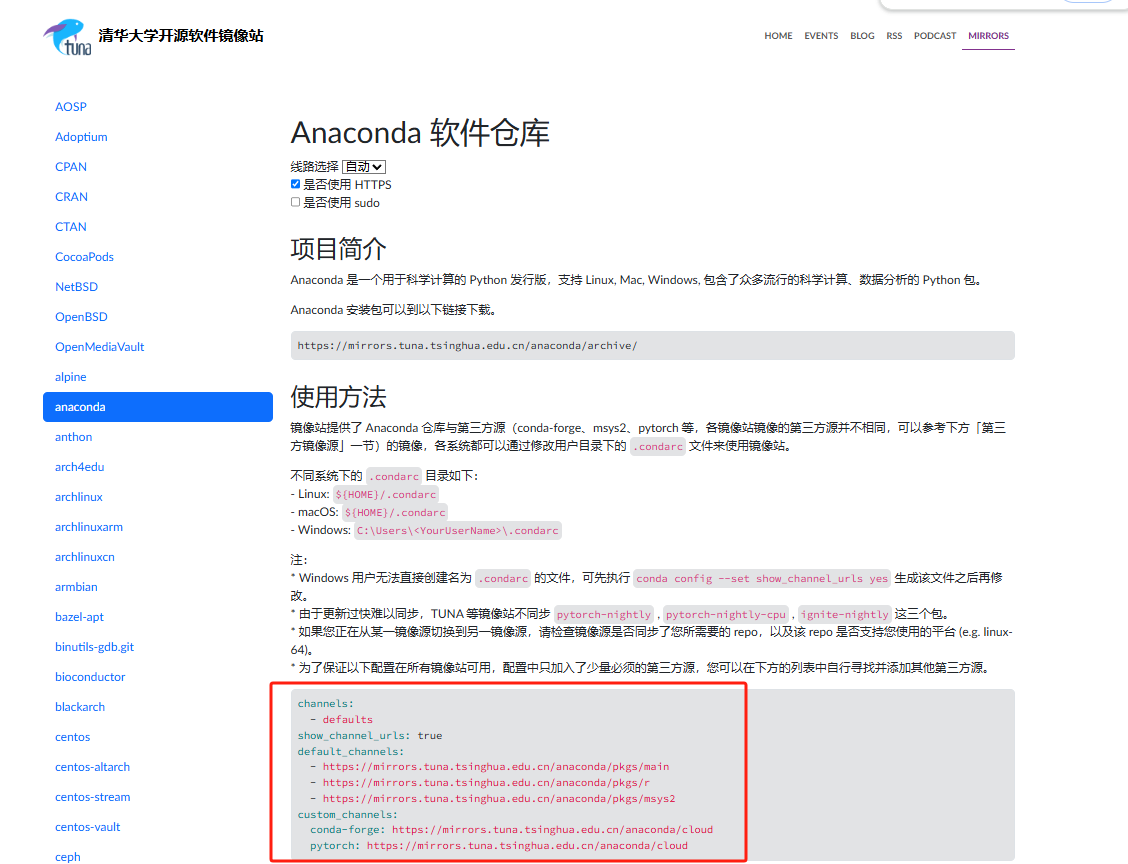Open NetBSD sidebar entry
1128x864 pixels.
[x=76, y=287]
